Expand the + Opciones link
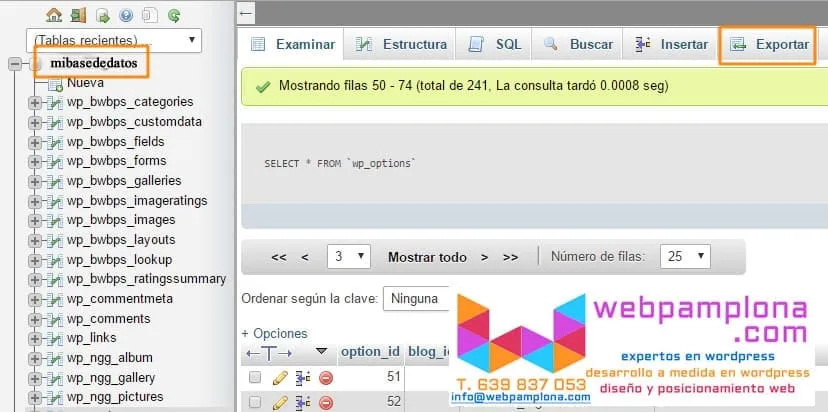The height and width of the screenshot is (412, 828). coord(274,334)
